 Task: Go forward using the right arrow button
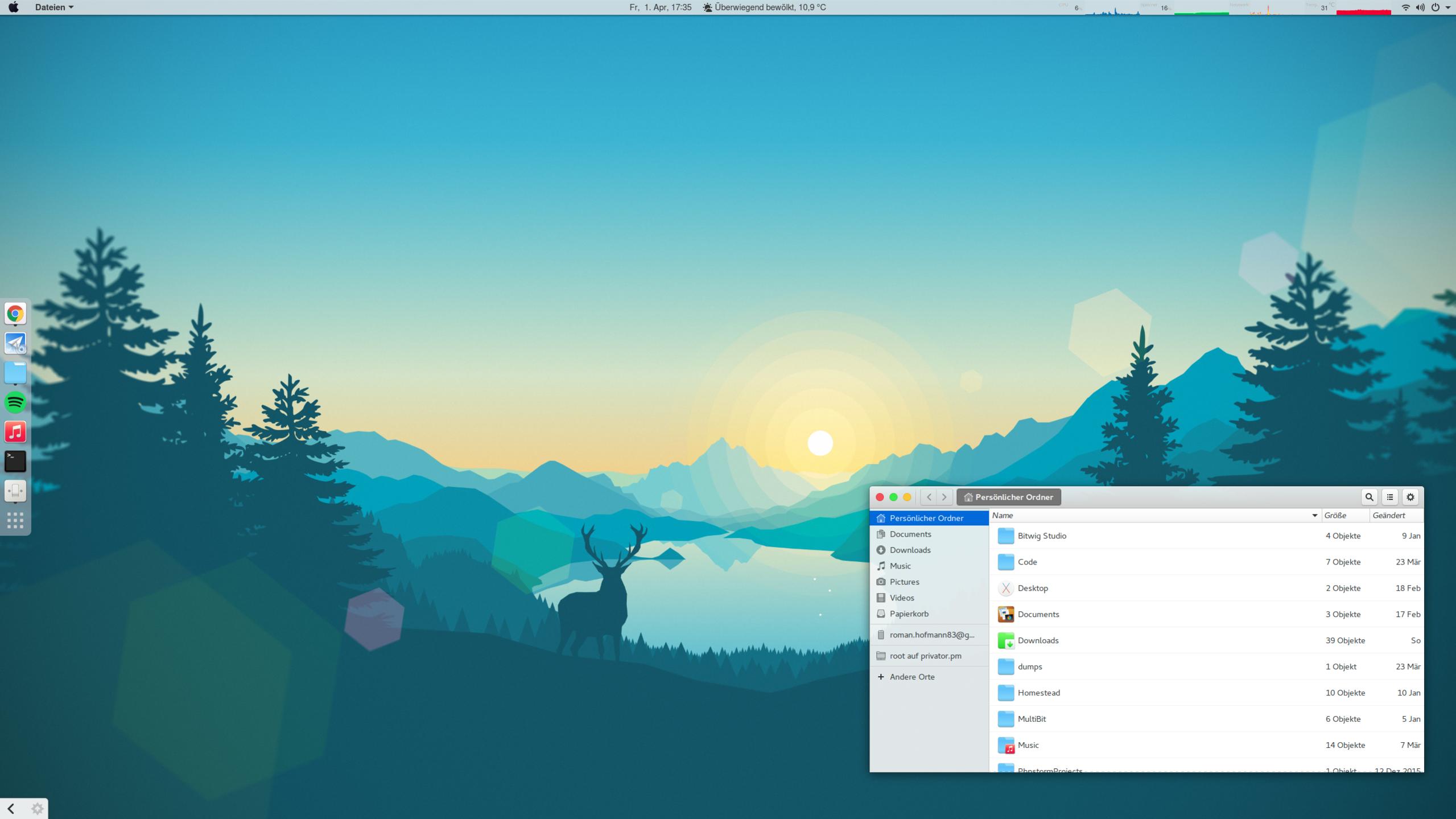pos(944,497)
